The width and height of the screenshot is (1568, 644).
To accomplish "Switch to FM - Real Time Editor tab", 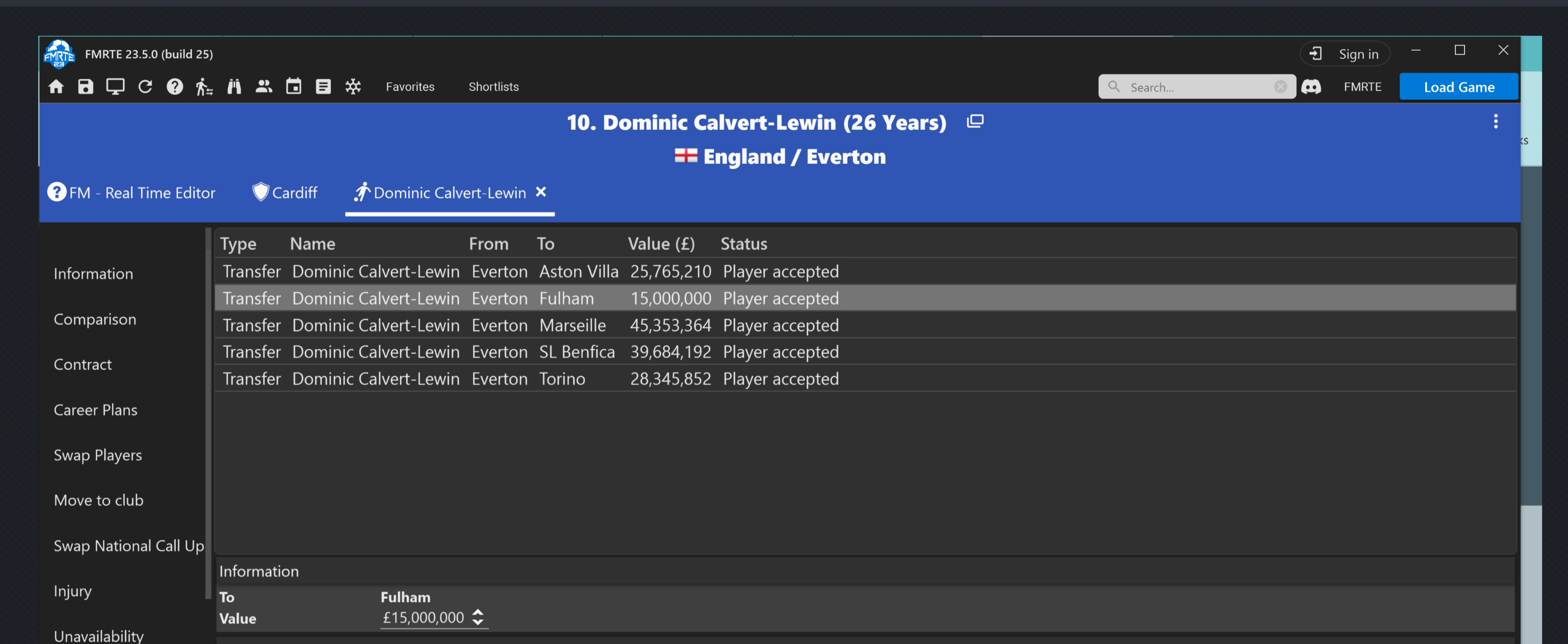I will pos(132,193).
